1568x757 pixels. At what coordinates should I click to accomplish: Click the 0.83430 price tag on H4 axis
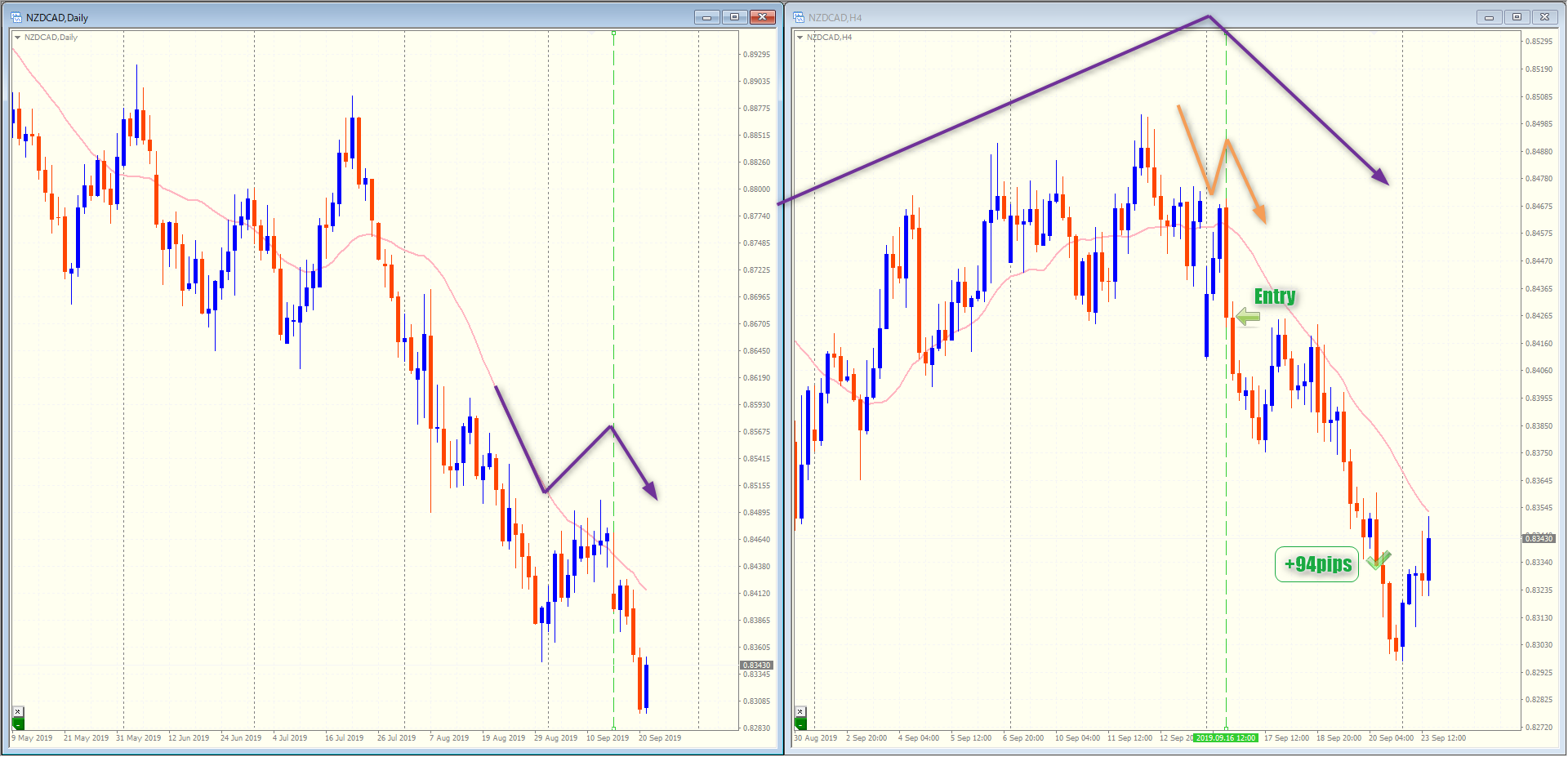1539,538
